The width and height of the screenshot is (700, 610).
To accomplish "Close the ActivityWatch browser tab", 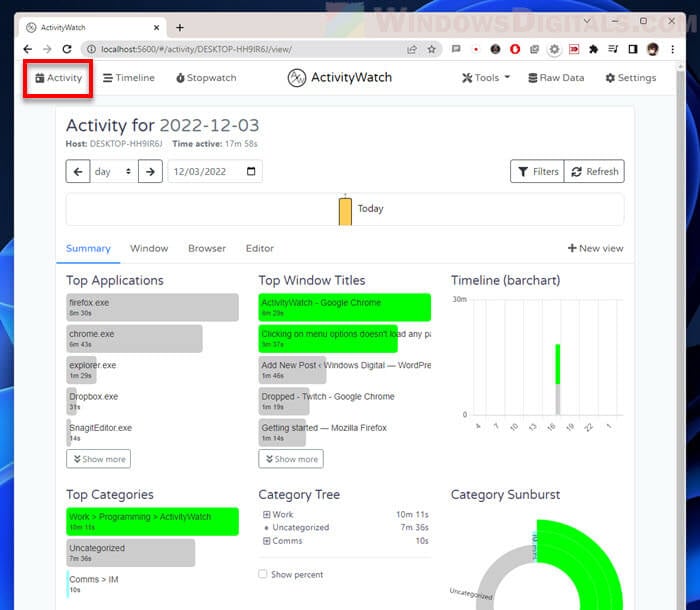I will tap(156, 28).
